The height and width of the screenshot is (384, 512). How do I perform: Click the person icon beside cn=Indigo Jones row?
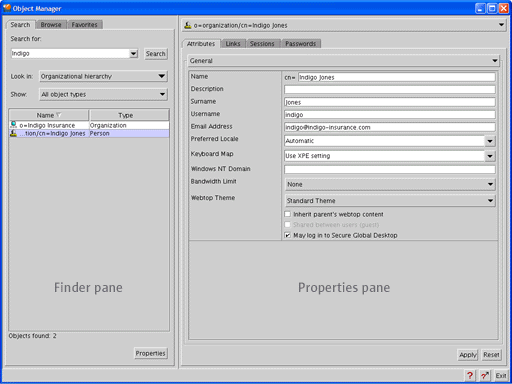pyautogui.click(x=14, y=133)
